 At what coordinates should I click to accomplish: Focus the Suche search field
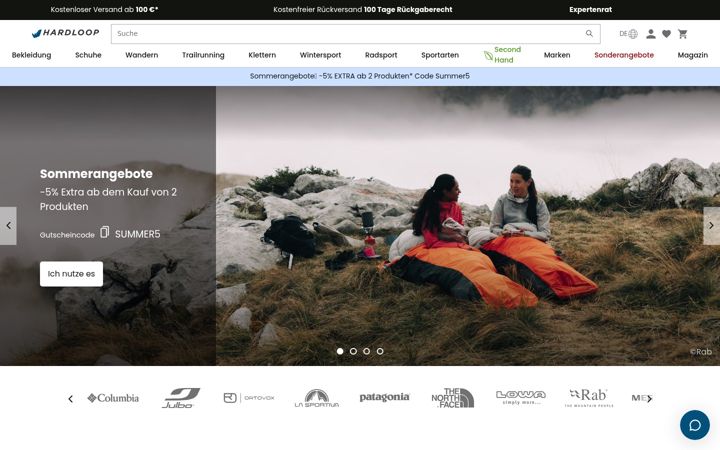tap(355, 34)
